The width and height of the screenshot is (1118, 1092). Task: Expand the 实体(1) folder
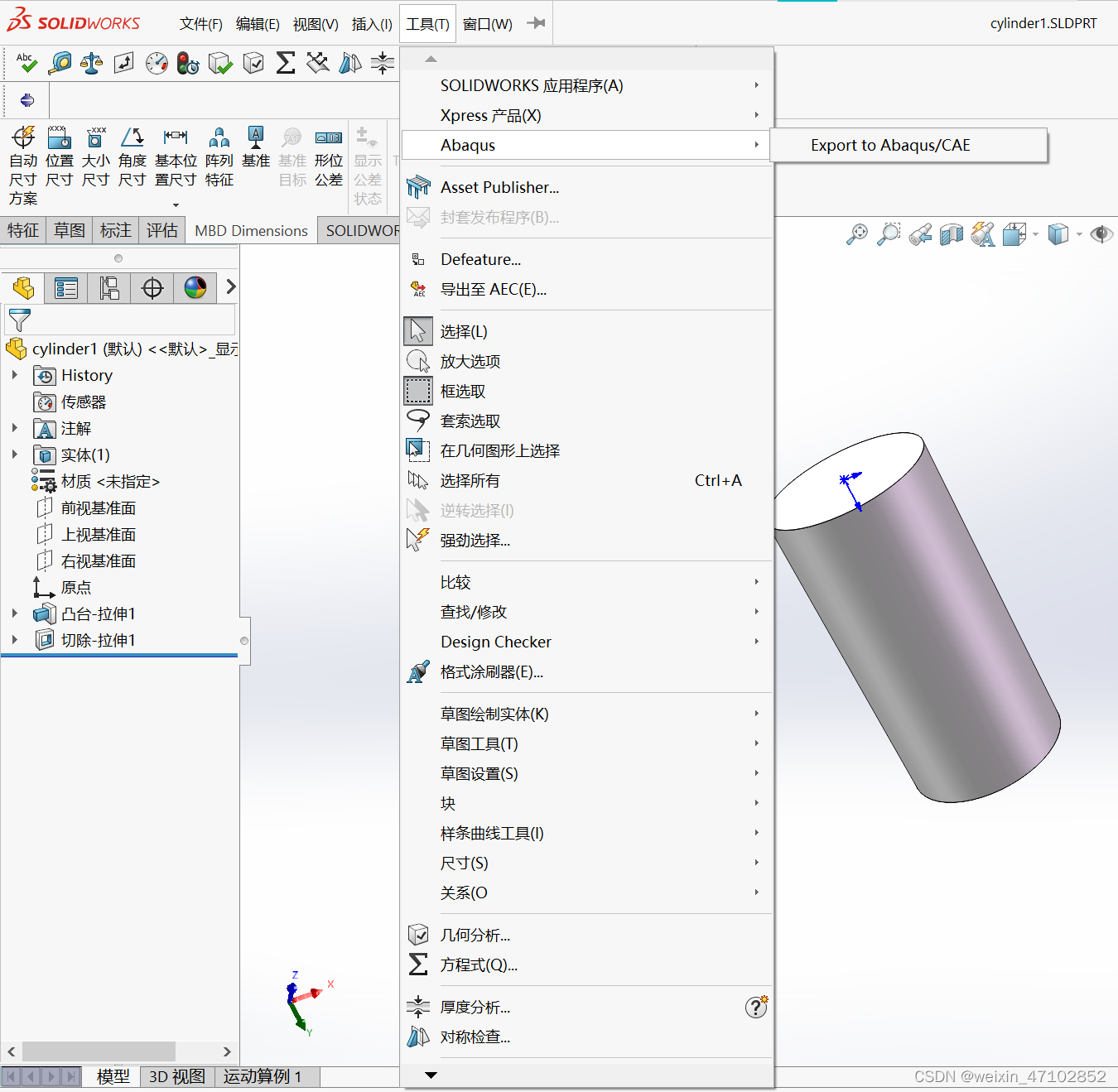click(14, 455)
